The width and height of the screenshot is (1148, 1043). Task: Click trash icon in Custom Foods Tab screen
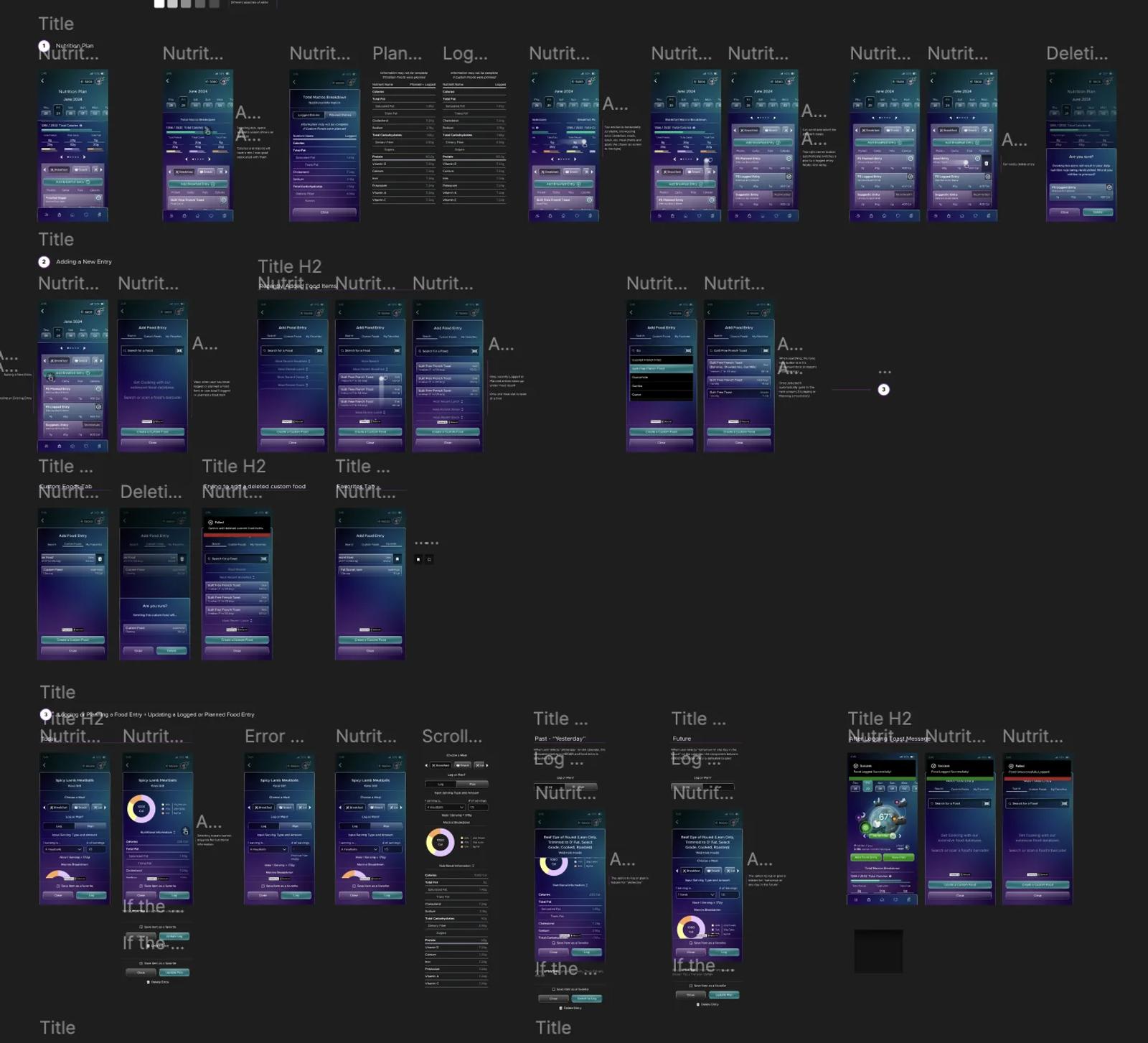tap(100, 558)
